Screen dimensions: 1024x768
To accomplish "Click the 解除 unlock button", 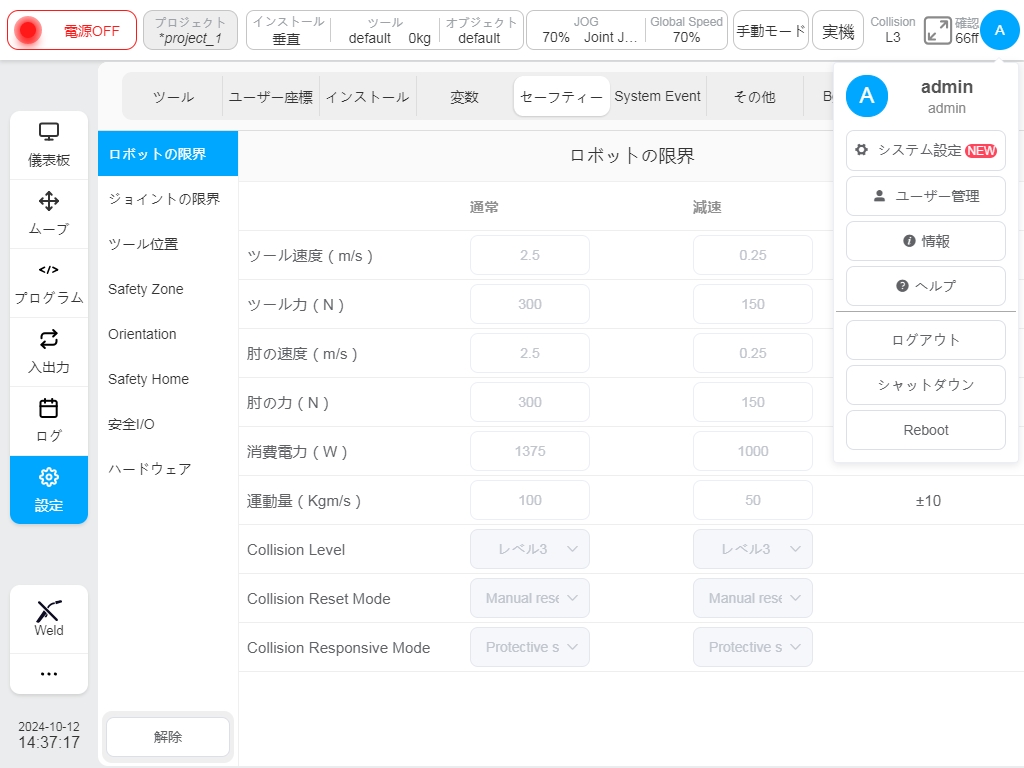I will [168, 737].
